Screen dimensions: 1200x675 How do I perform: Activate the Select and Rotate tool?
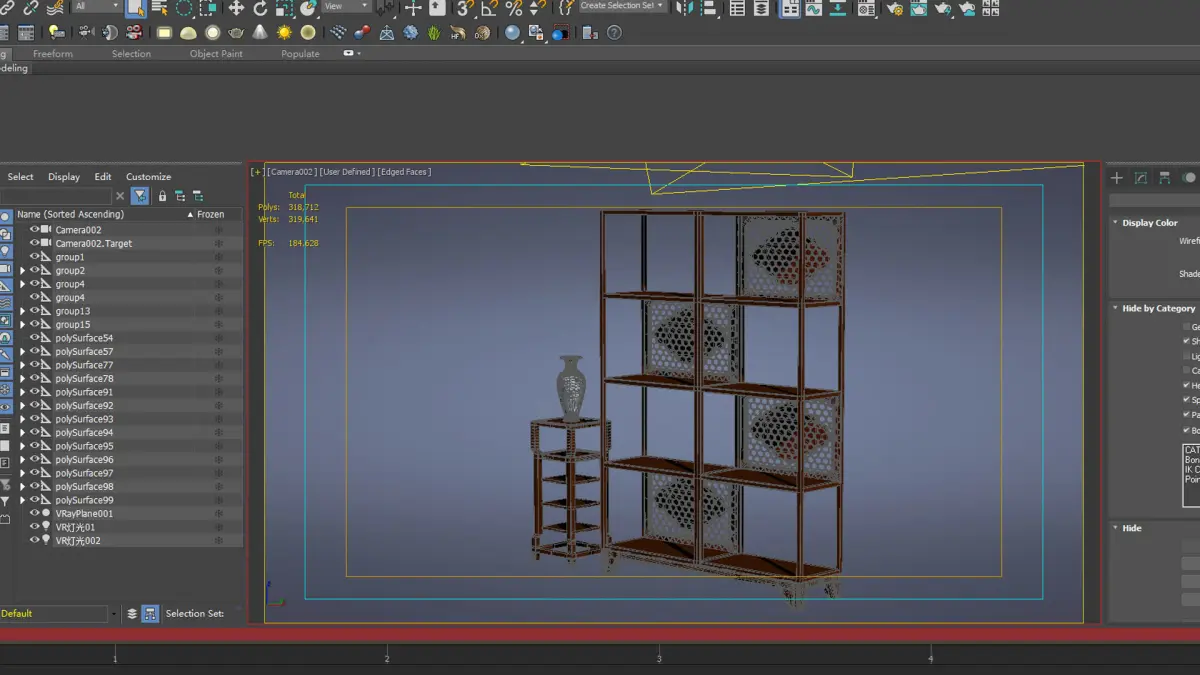coord(260,8)
